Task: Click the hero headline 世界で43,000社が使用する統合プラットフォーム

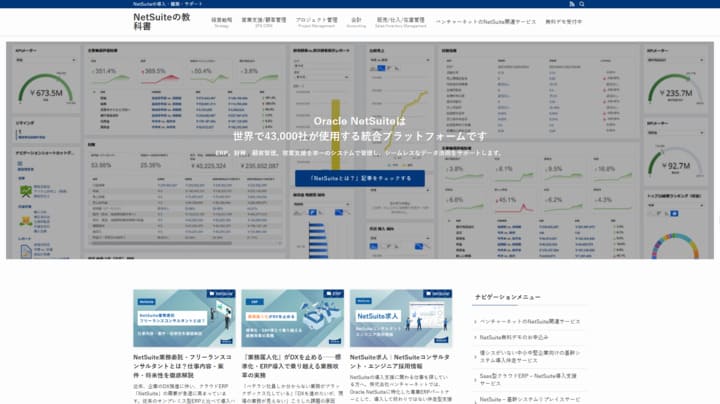Action: [x=360, y=136]
